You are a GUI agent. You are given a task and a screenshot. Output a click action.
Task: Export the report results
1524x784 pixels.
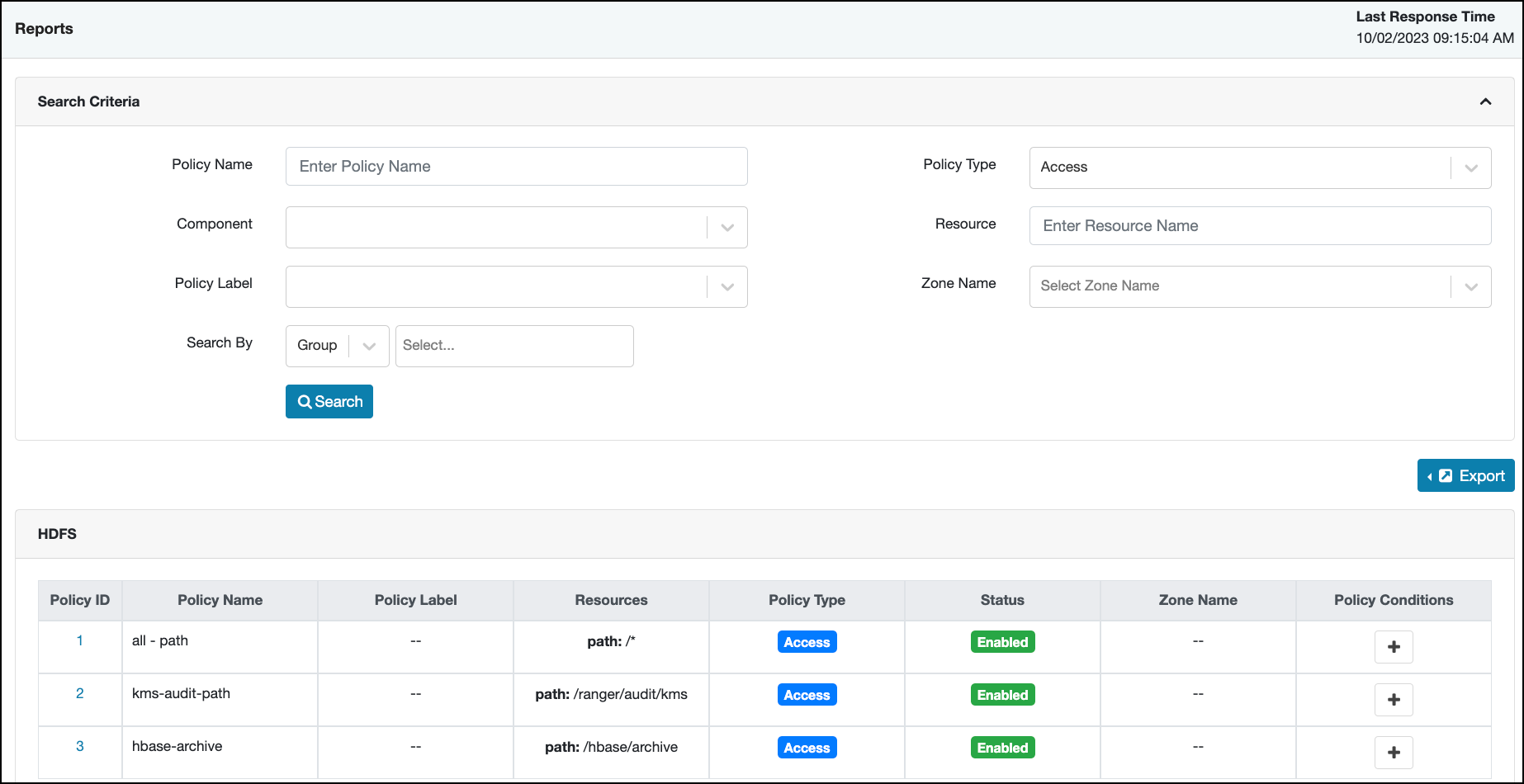click(1465, 476)
